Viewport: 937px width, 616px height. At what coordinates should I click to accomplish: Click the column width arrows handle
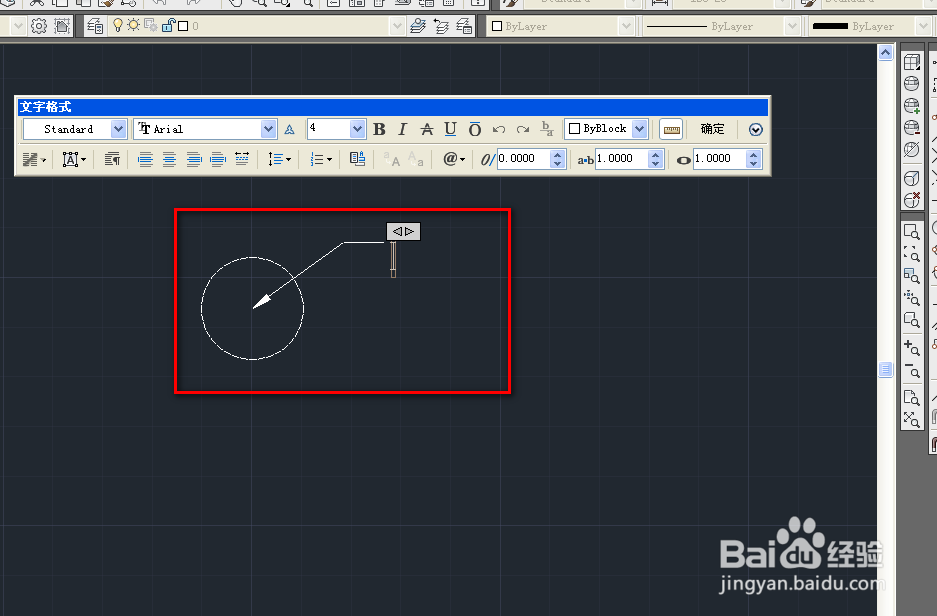403,231
